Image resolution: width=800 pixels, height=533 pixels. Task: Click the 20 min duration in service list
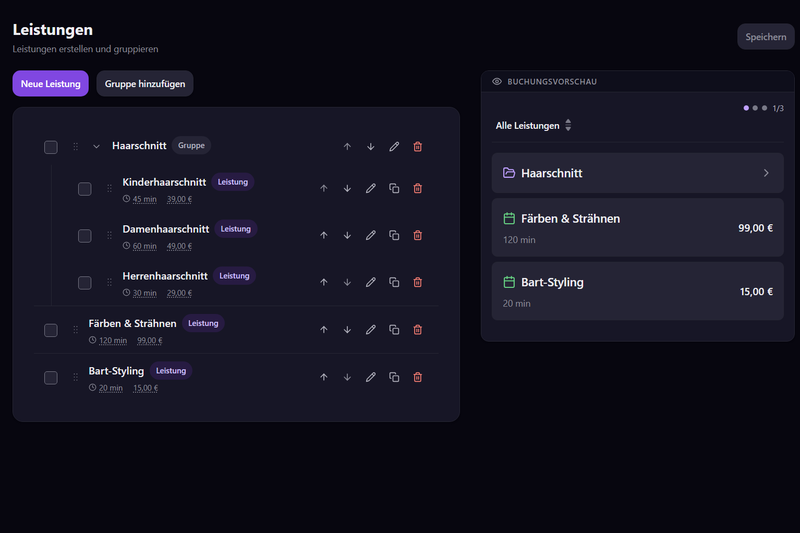point(111,388)
